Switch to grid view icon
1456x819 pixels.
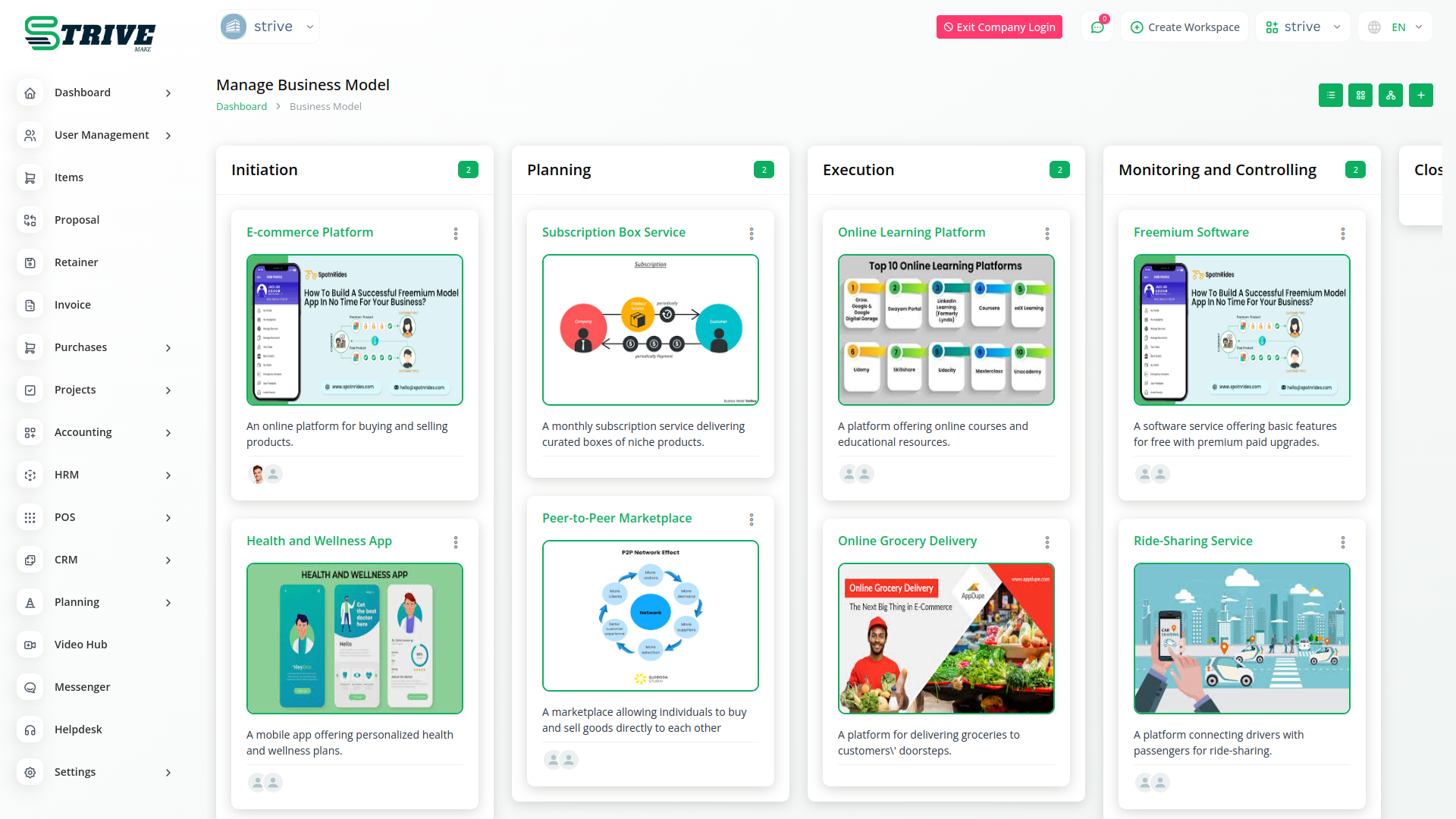(x=1360, y=96)
